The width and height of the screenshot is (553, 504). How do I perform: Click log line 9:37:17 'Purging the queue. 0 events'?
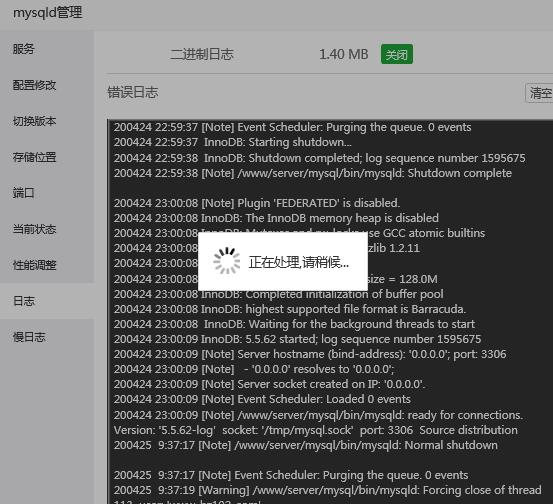(291, 475)
